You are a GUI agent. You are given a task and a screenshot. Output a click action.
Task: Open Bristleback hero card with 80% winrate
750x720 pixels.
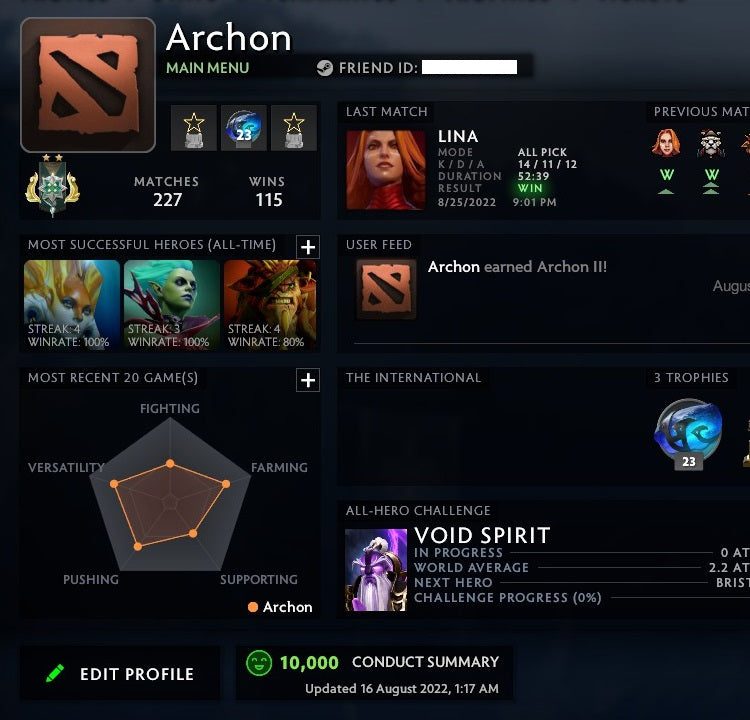270,305
